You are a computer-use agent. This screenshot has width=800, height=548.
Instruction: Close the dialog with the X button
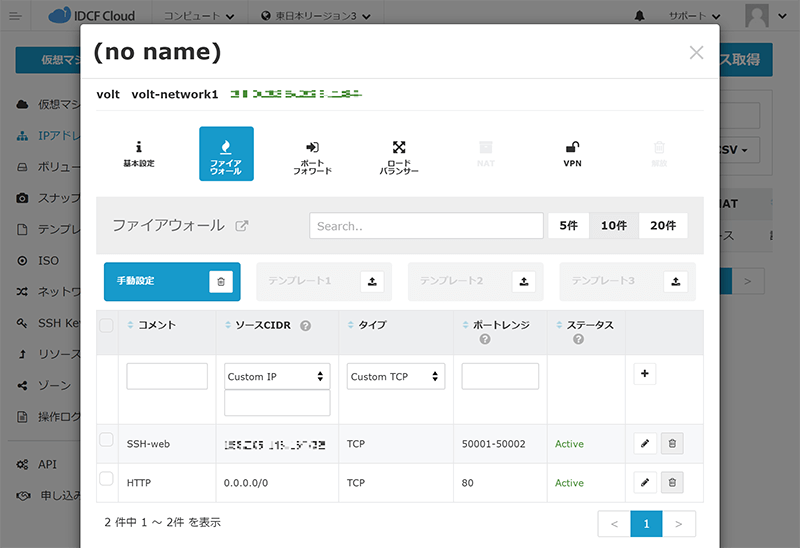point(696,53)
